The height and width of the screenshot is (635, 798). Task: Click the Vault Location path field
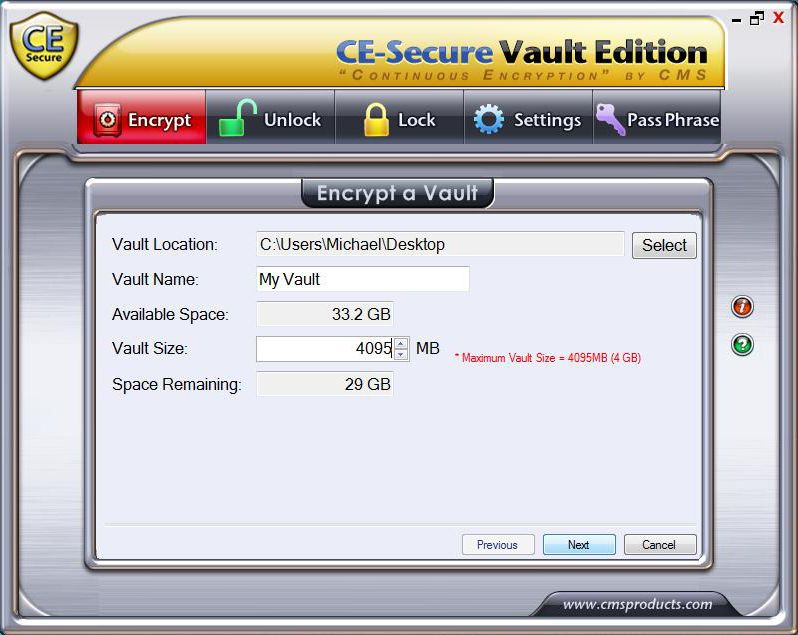click(x=440, y=244)
